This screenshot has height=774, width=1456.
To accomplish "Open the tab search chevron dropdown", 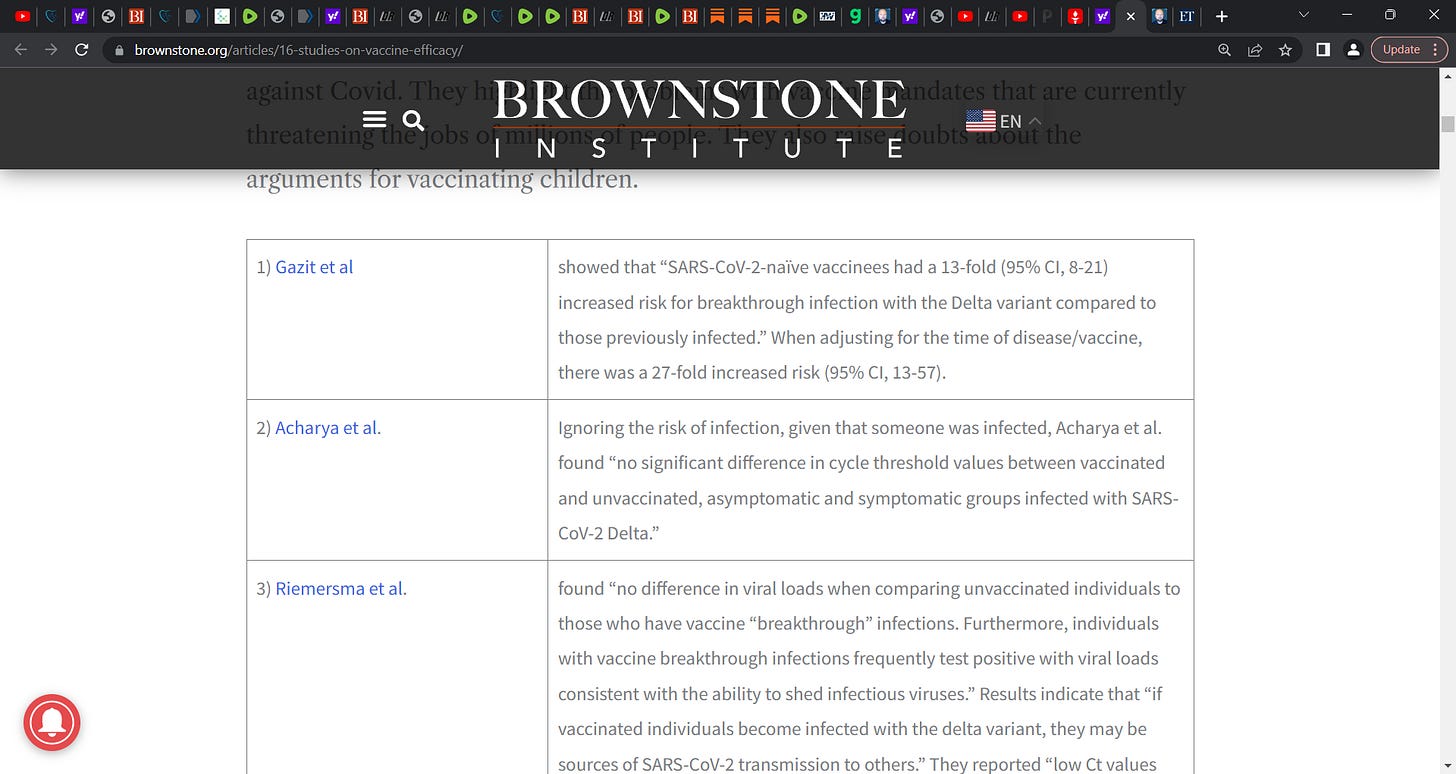I will coord(1303,15).
